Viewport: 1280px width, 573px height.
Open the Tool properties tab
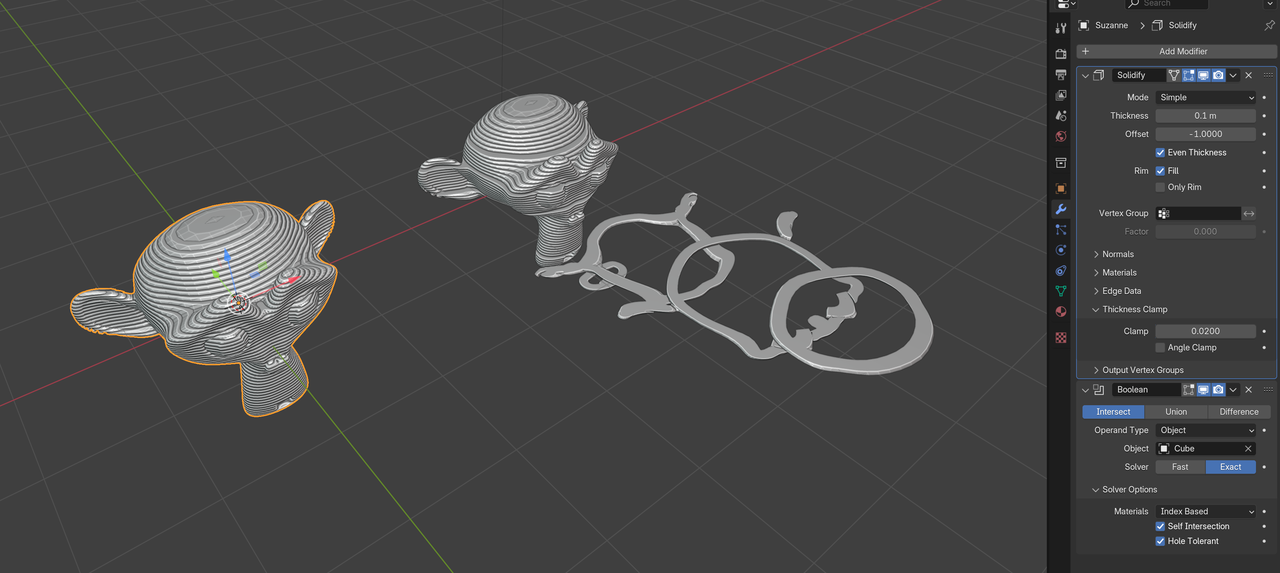(1061, 28)
